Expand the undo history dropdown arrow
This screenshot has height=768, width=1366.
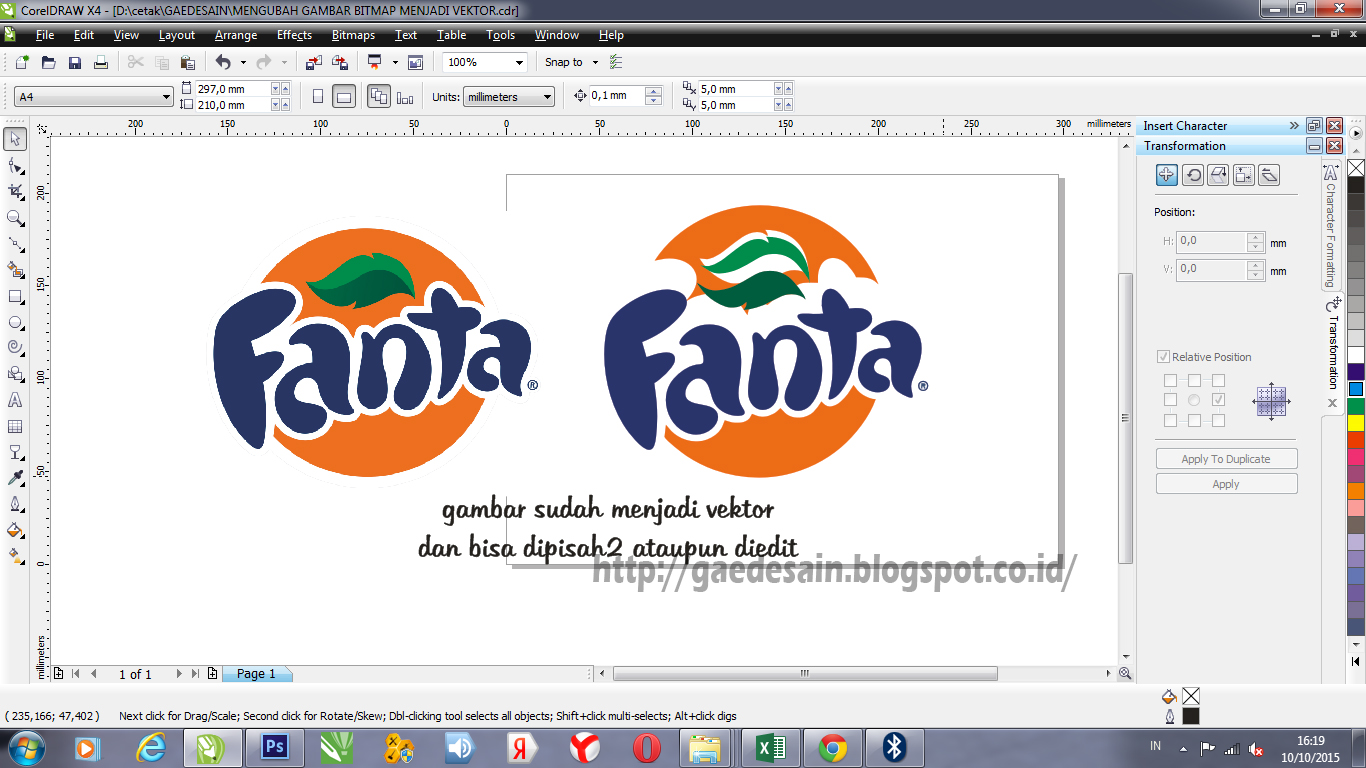243,62
